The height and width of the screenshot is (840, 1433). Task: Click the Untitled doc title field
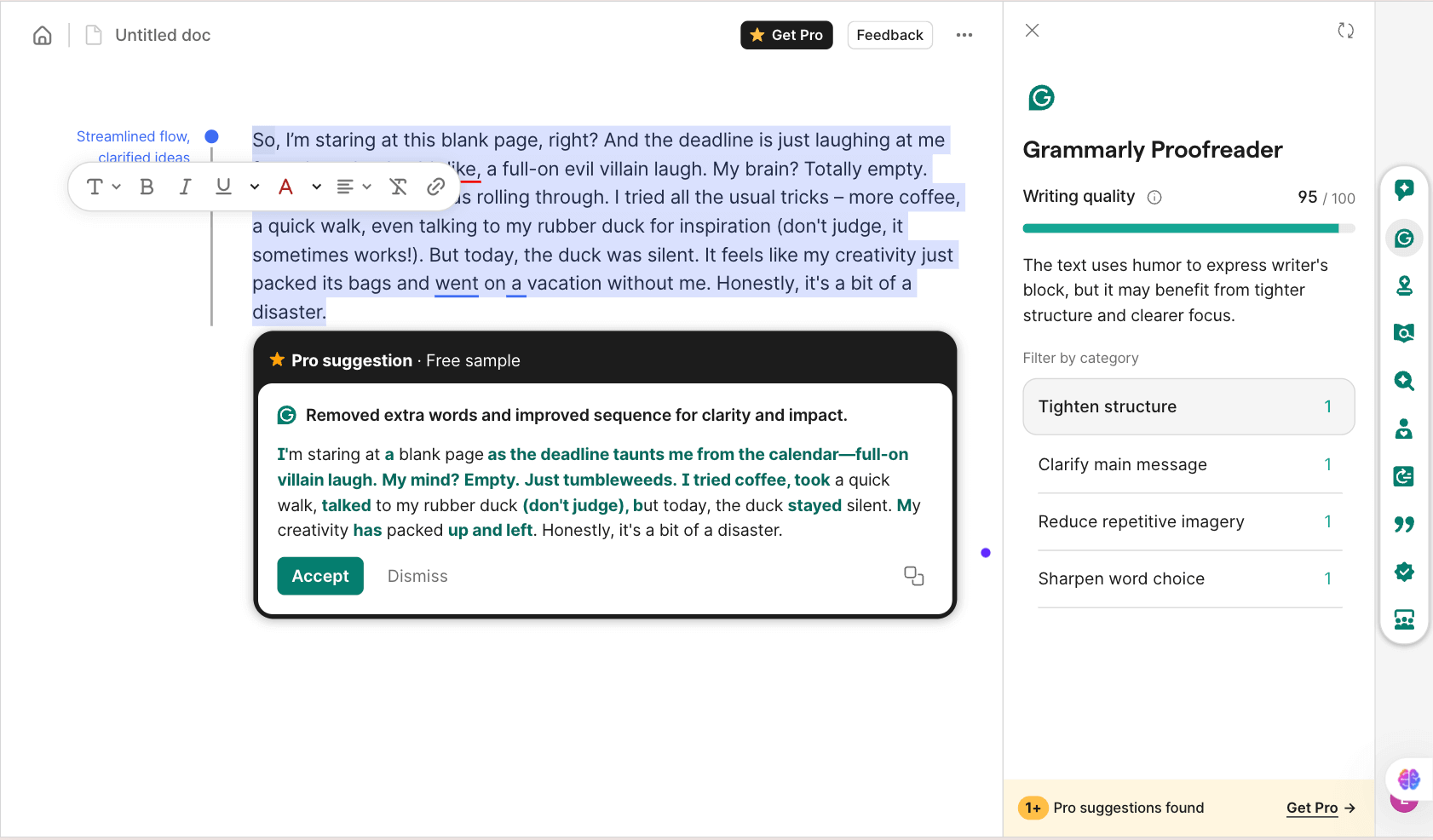(163, 35)
